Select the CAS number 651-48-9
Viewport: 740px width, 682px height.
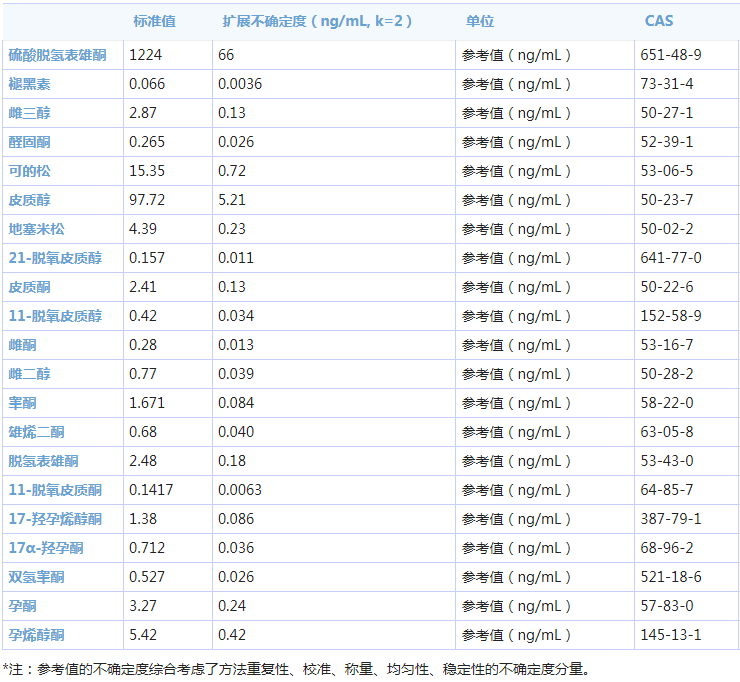(671, 55)
